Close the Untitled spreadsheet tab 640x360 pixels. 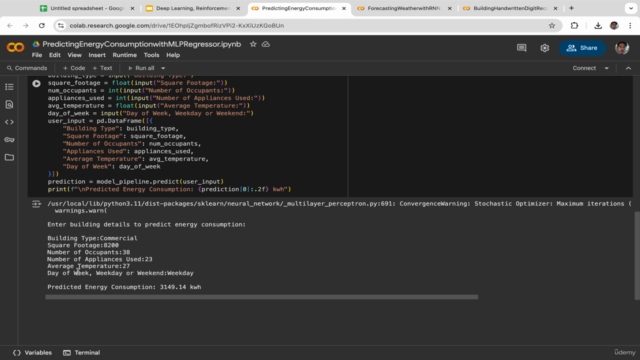(132, 8)
